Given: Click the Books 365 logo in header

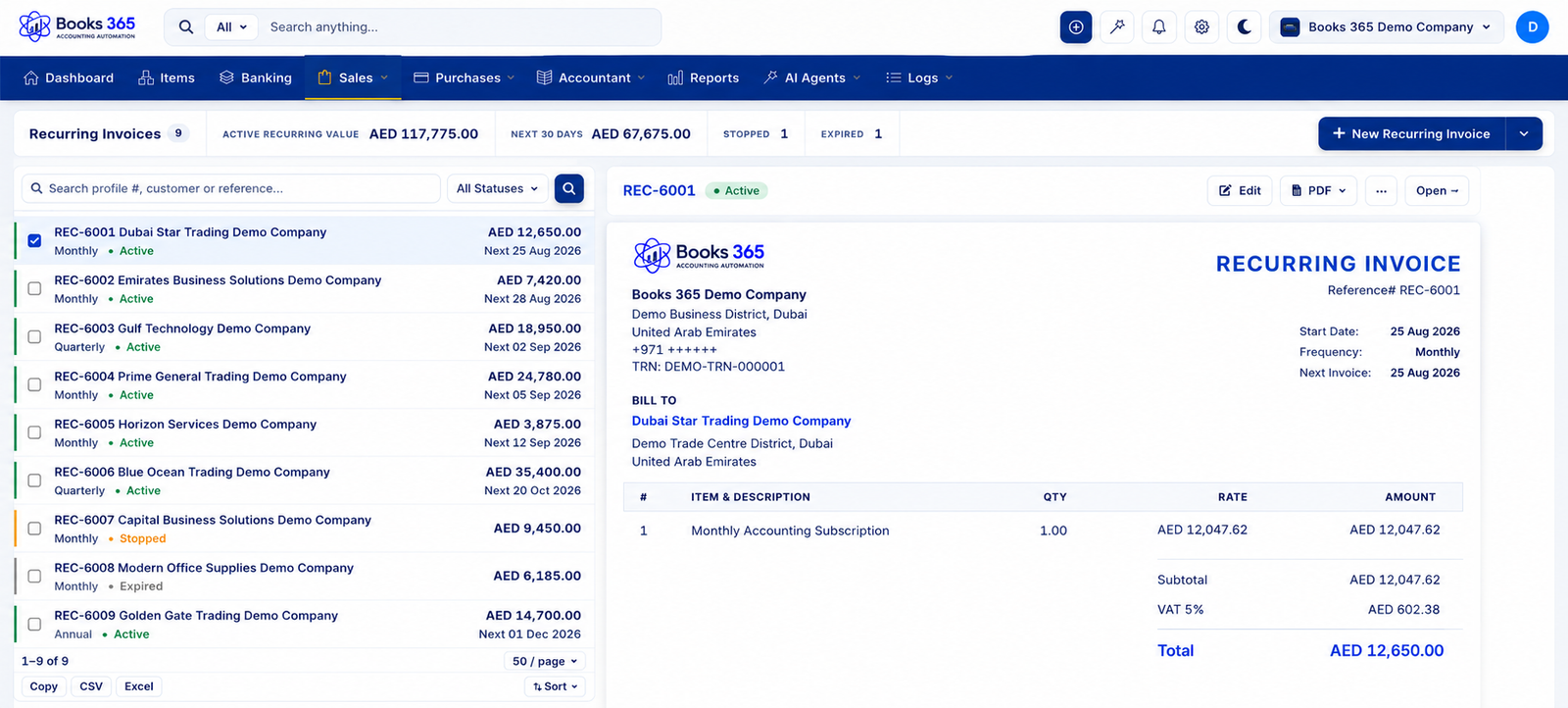Looking at the screenshot, I should click(77, 26).
